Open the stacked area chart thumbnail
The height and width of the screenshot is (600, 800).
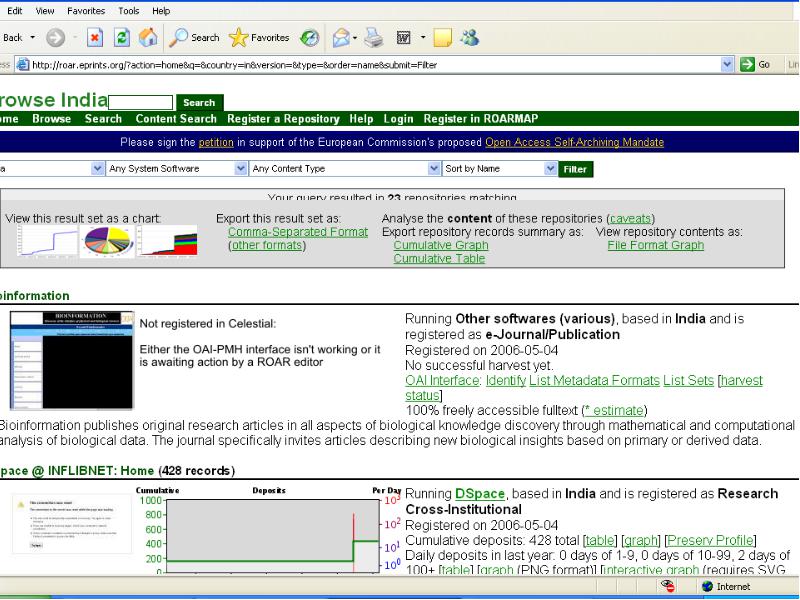(167, 241)
